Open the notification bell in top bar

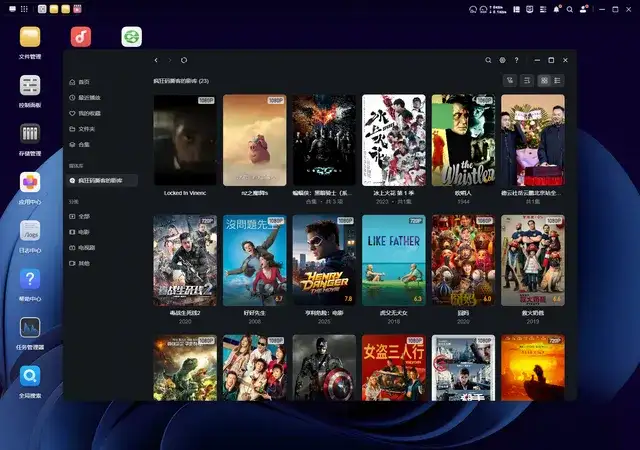click(556, 9)
